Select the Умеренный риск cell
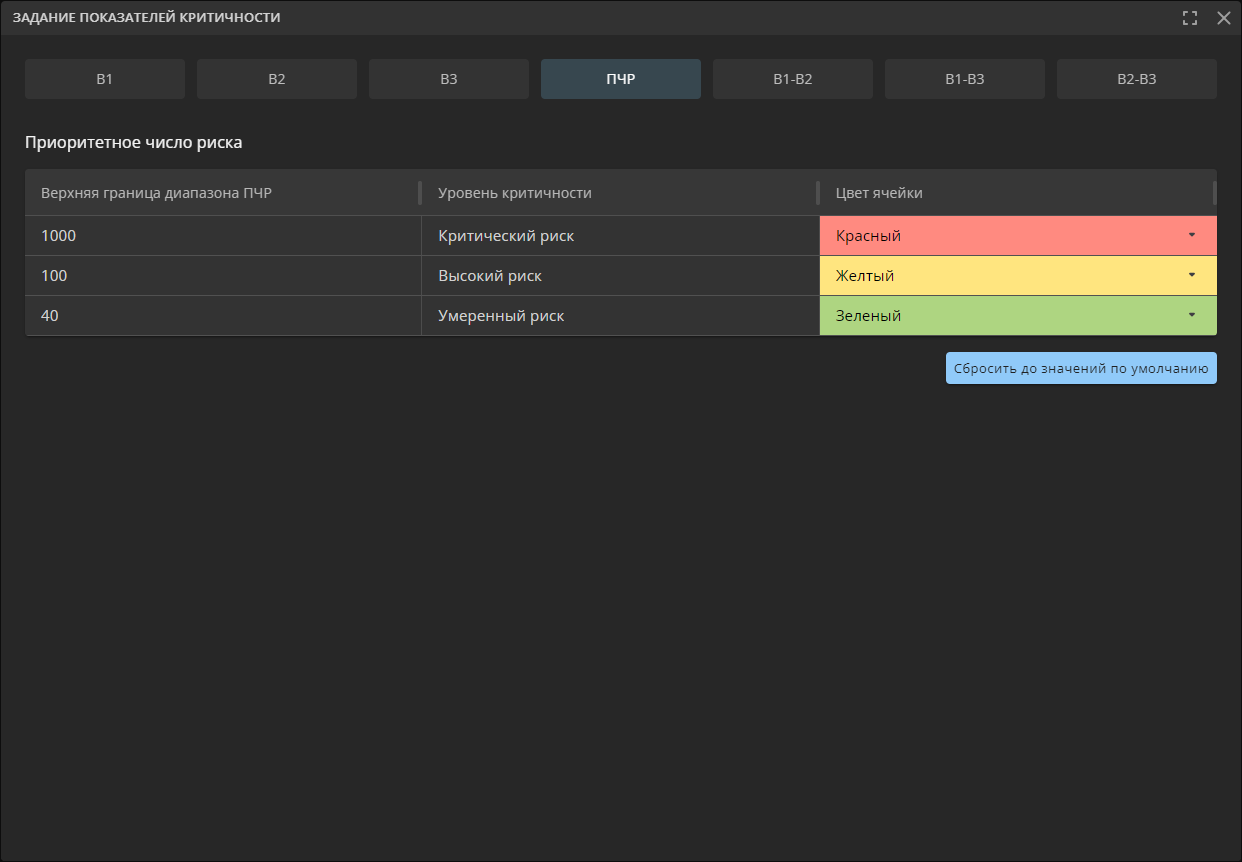Screen dimensions: 1242x862 620,316
